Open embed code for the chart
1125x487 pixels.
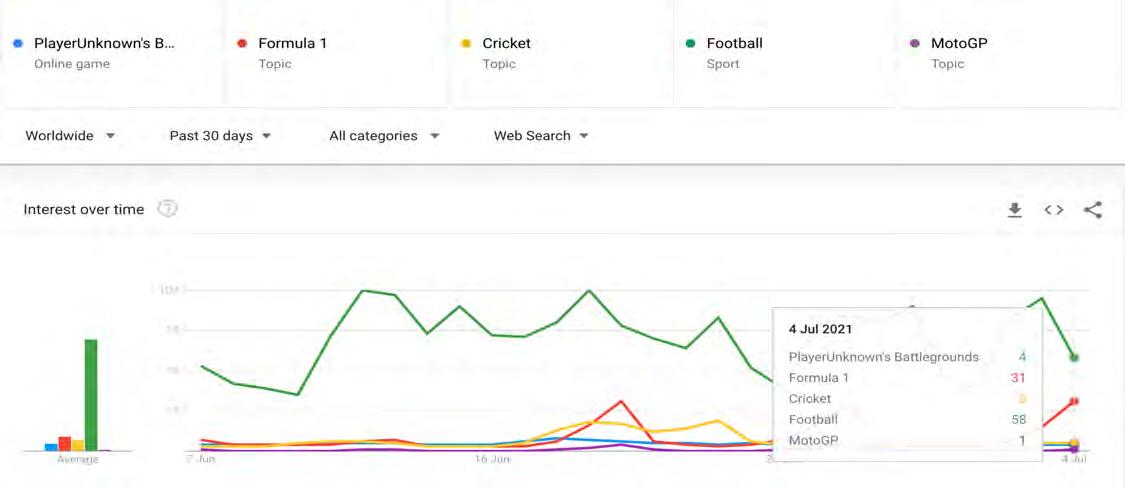point(1053,209)
